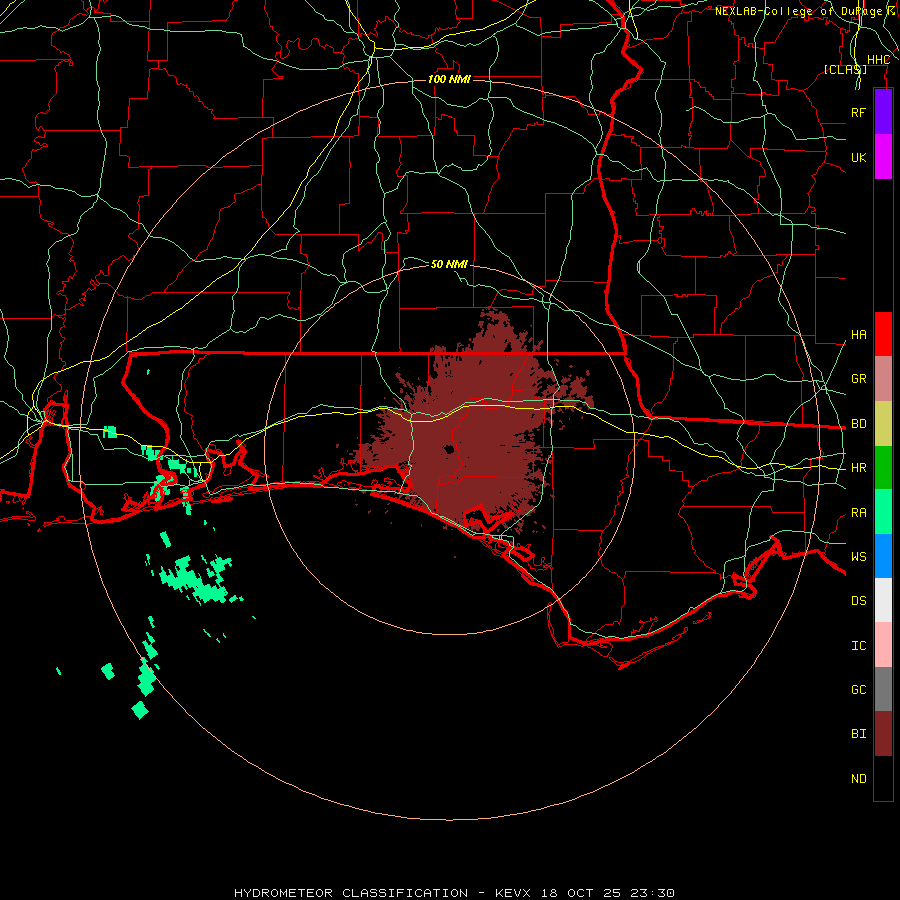Click the white DS legend swatch
This screenshot has height=900, width=900.
[883, 600]
